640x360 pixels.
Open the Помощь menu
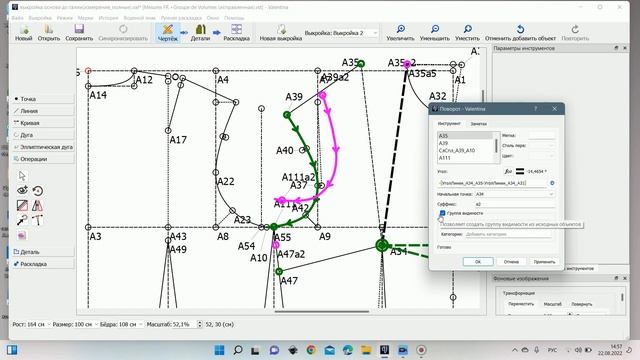[234, 18]
